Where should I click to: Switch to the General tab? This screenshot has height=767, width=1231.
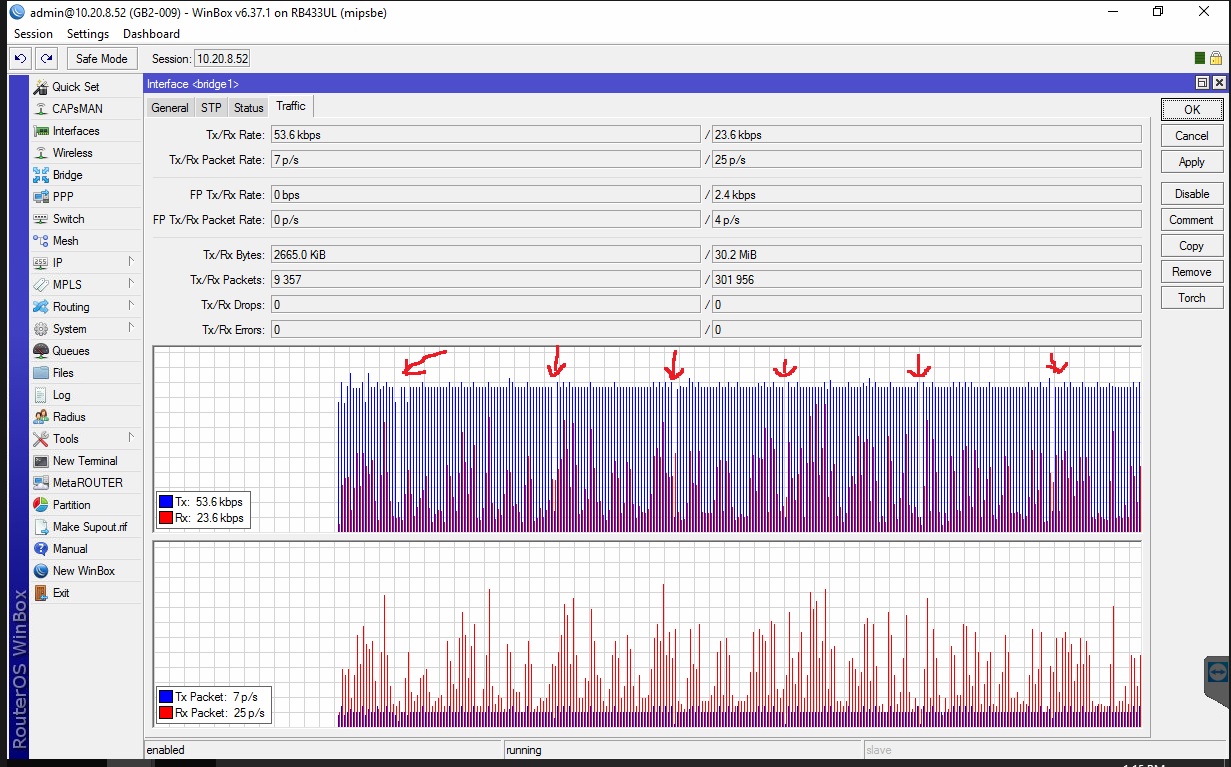point(169,108)
